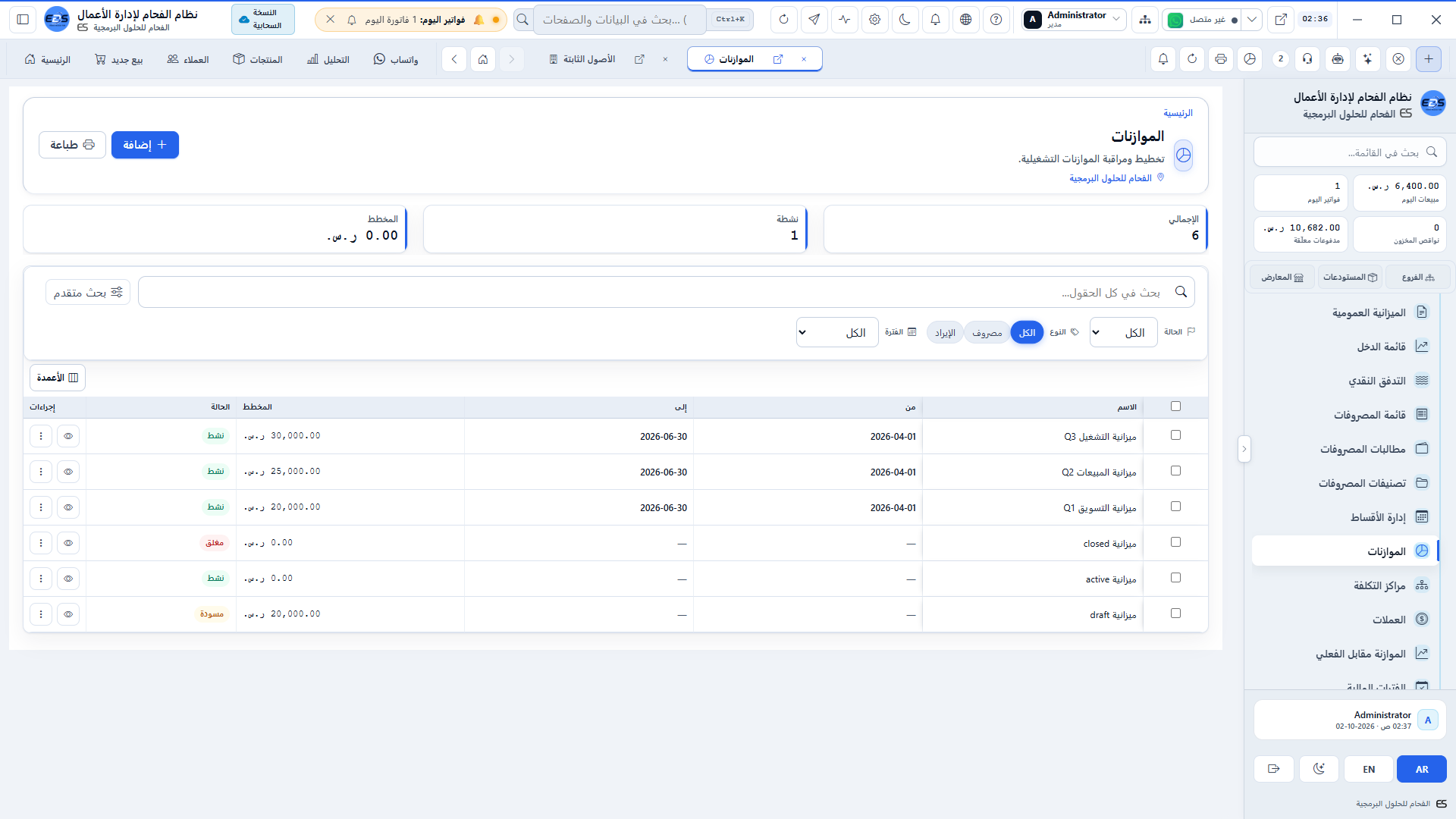Screen dimensions: 1456x819
Task: Select the header select-all checkbox
Action: (x=1175, y=406)
